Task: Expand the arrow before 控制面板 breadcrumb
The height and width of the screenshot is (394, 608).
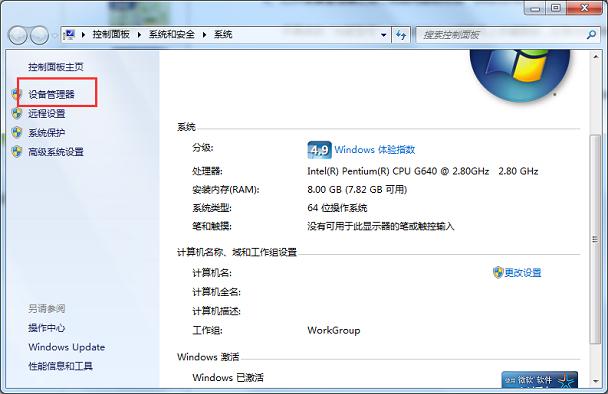Action: 83,35
